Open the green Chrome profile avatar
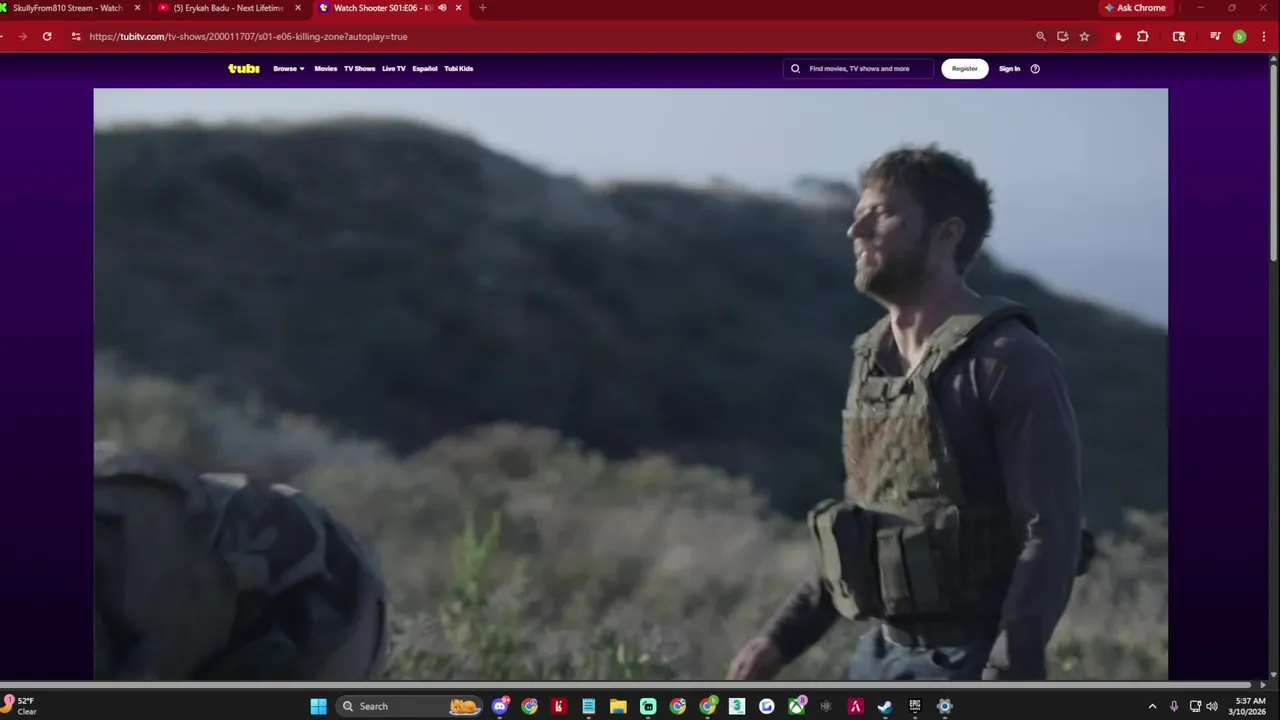This screenshot has width=1280, height=720. click(1239, 36)
